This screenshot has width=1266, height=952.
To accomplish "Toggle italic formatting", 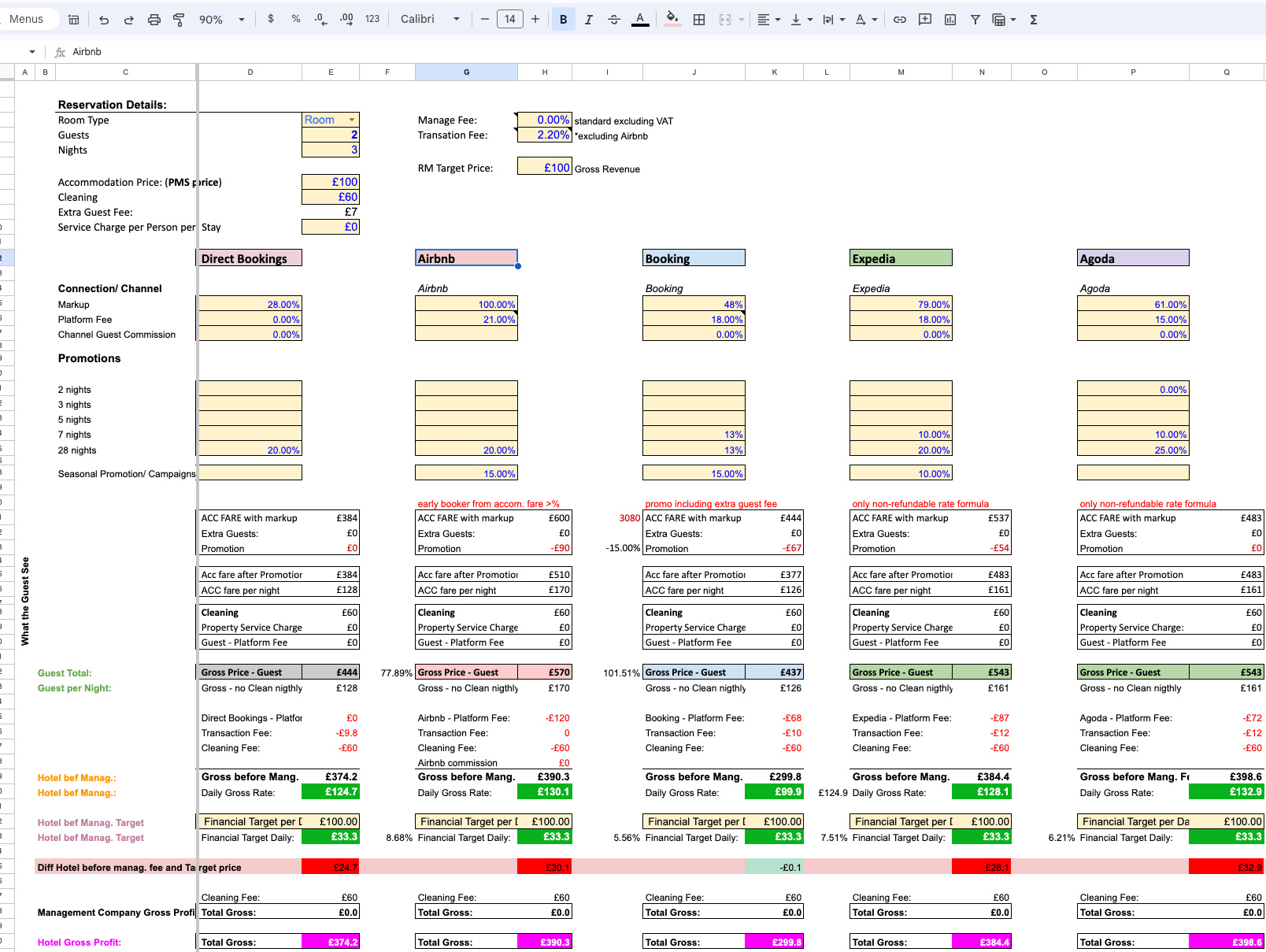I will click(x=588, y=20).
